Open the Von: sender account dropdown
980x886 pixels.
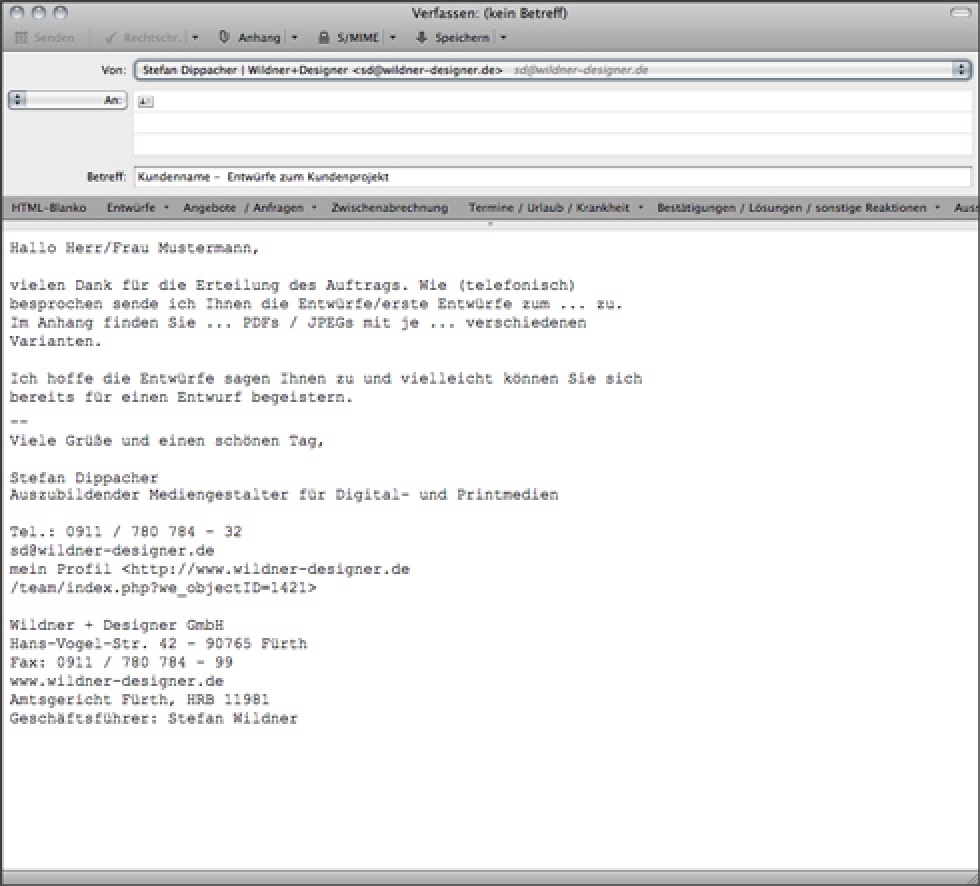tap(960, 70)
